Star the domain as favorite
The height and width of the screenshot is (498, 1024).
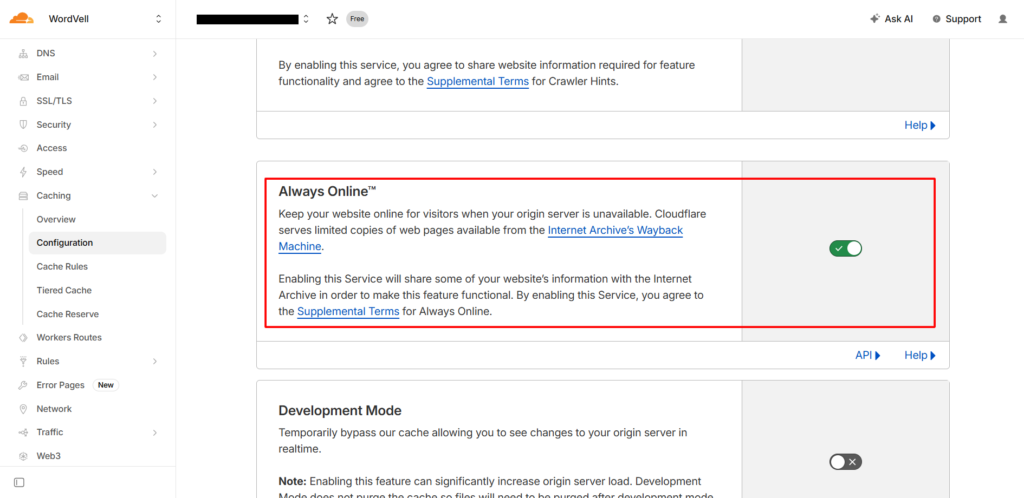[332, 19]
